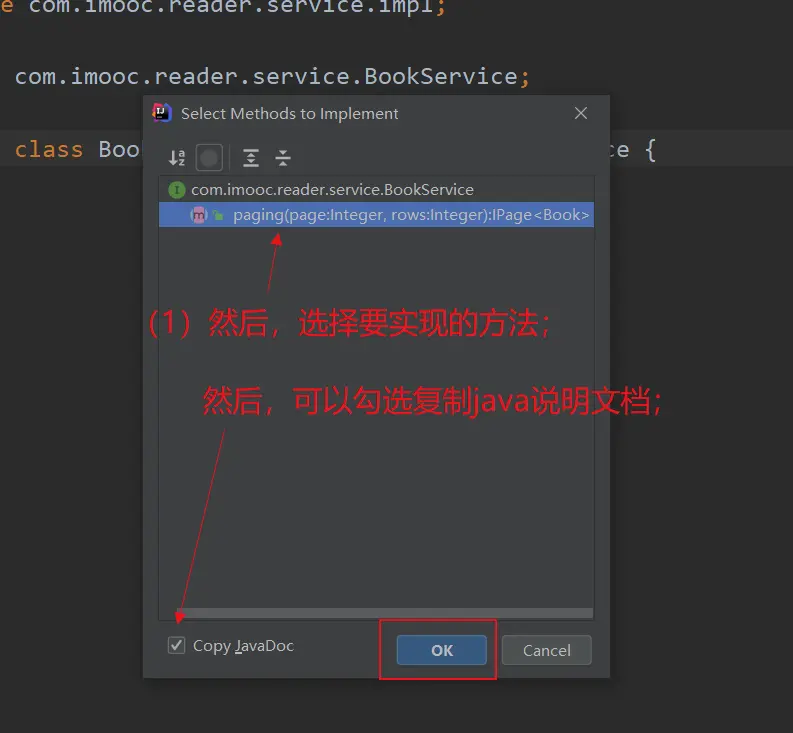Sort methods alphabetically with the a-z icon
Screen dimensions: 793x733
click(x=177, y=158)
